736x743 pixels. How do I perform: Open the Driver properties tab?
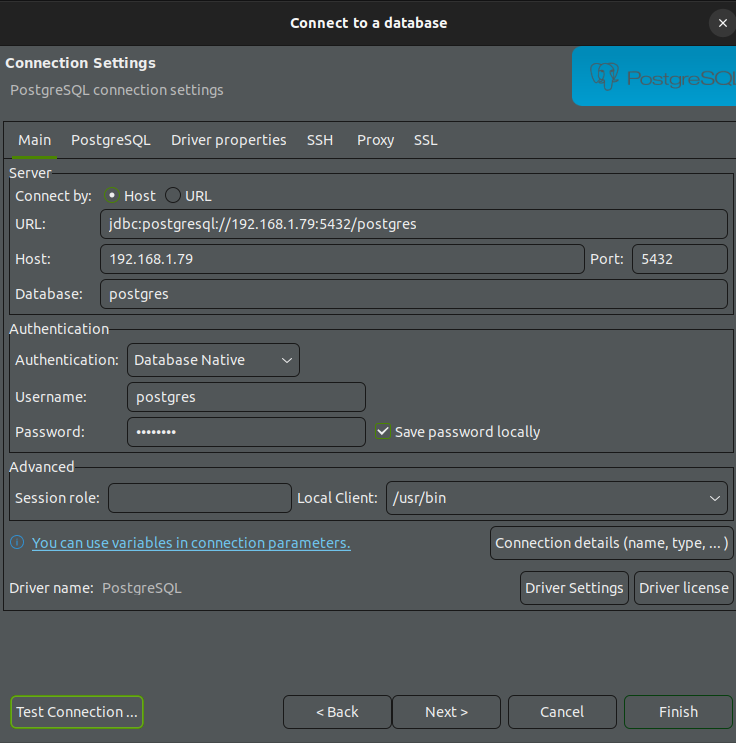228,140
